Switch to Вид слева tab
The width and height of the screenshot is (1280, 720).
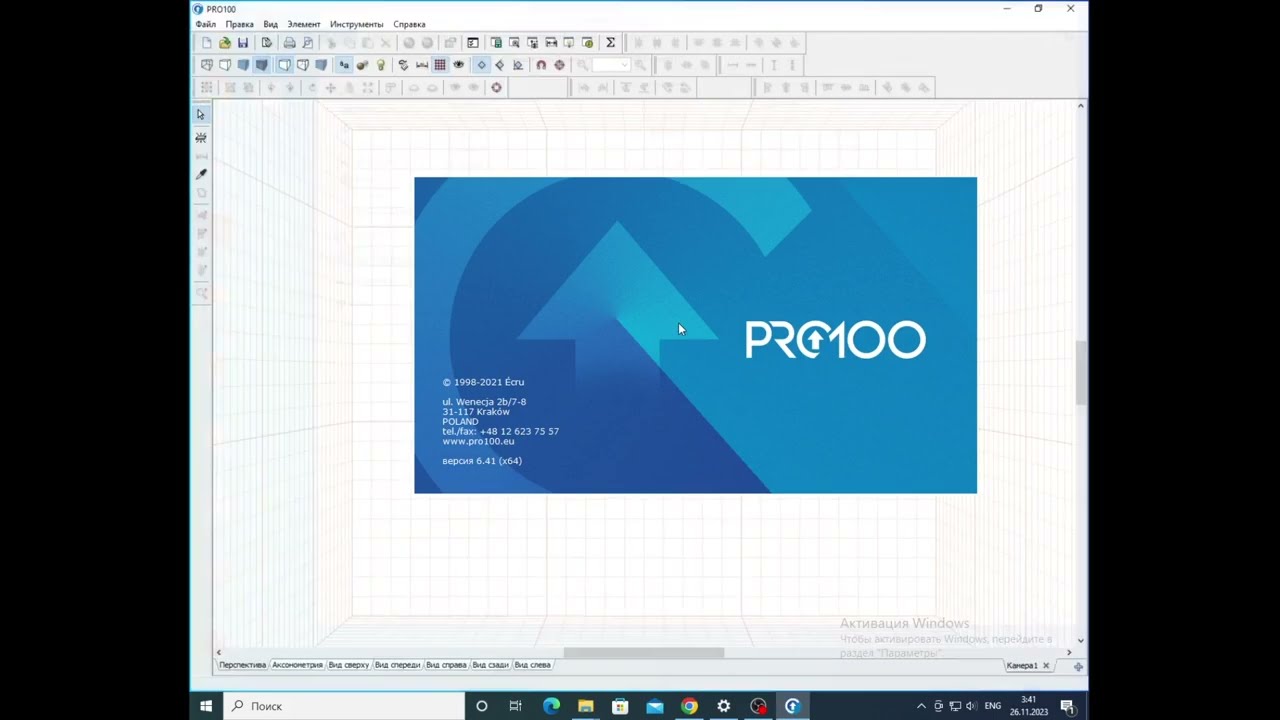[x=533, y=665]
